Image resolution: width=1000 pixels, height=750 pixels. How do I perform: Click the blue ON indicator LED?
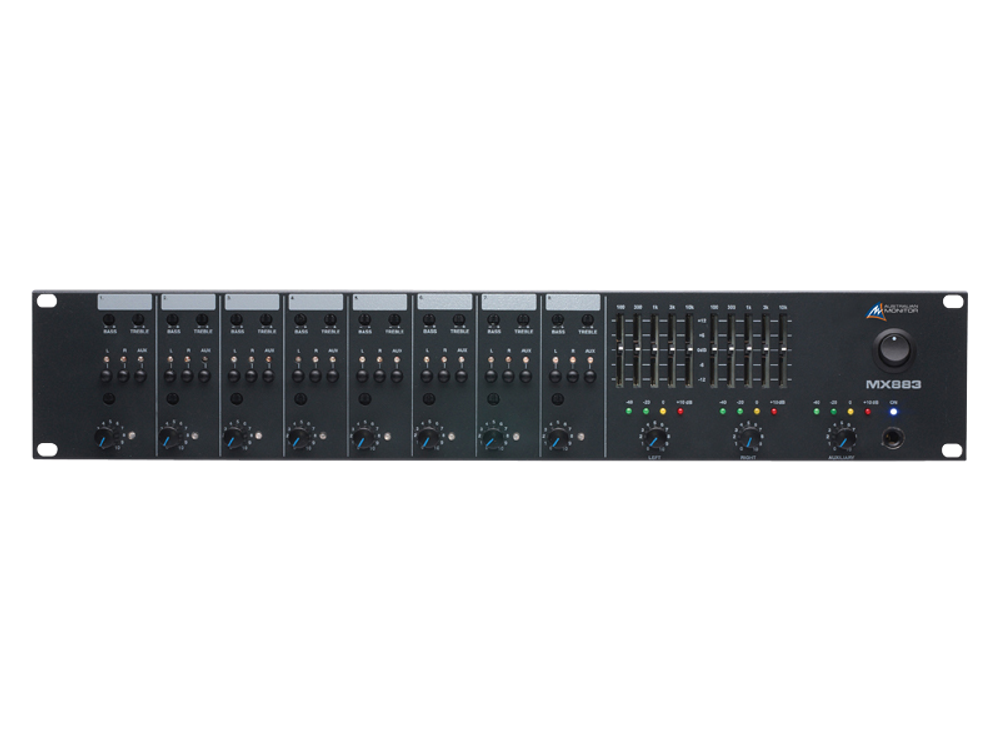pyautogui.click(x=893, y=412)
